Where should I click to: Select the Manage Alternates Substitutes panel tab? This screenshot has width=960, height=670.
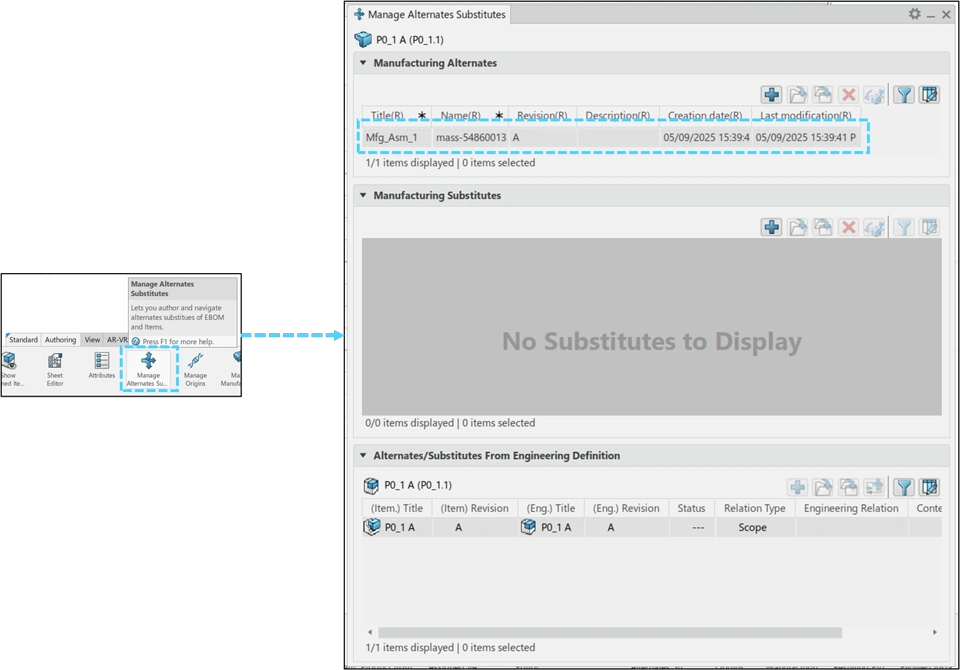[430, 14]
